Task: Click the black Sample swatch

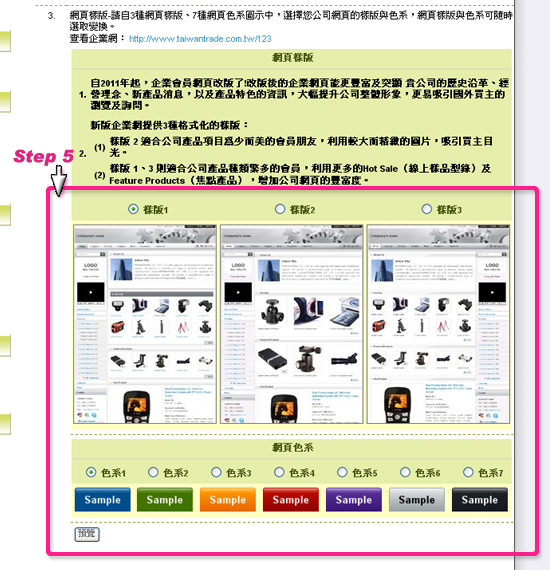Action: pos(480,500)
